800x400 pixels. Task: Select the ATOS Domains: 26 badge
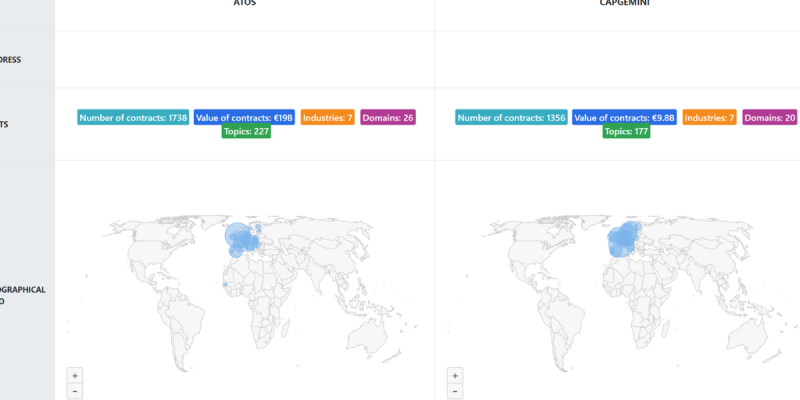click(x=388, y=117)
